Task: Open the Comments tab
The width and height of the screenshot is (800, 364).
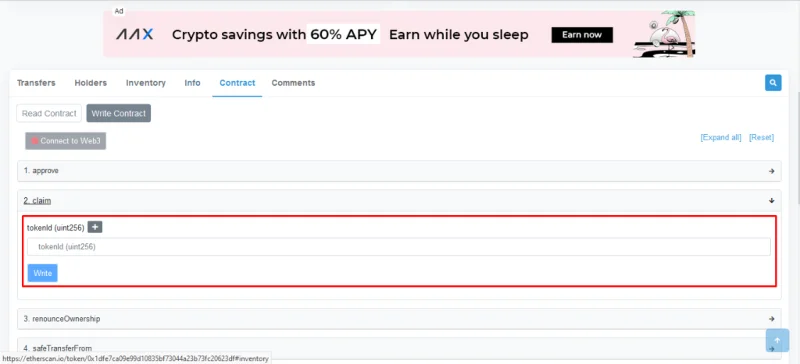Action: [x=293, y=83]
